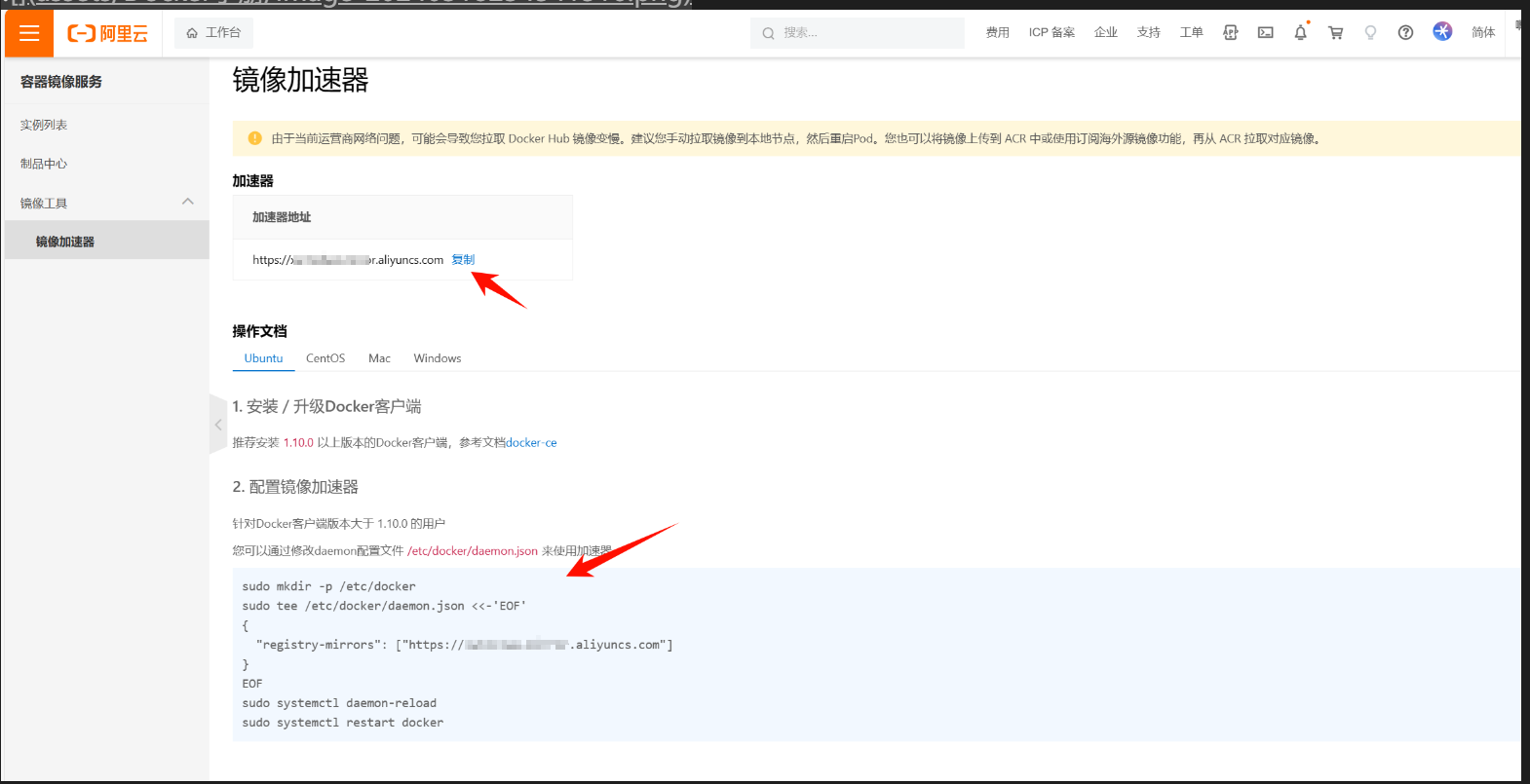Click 复制 to copy the accelerator address

click(463, 260)
